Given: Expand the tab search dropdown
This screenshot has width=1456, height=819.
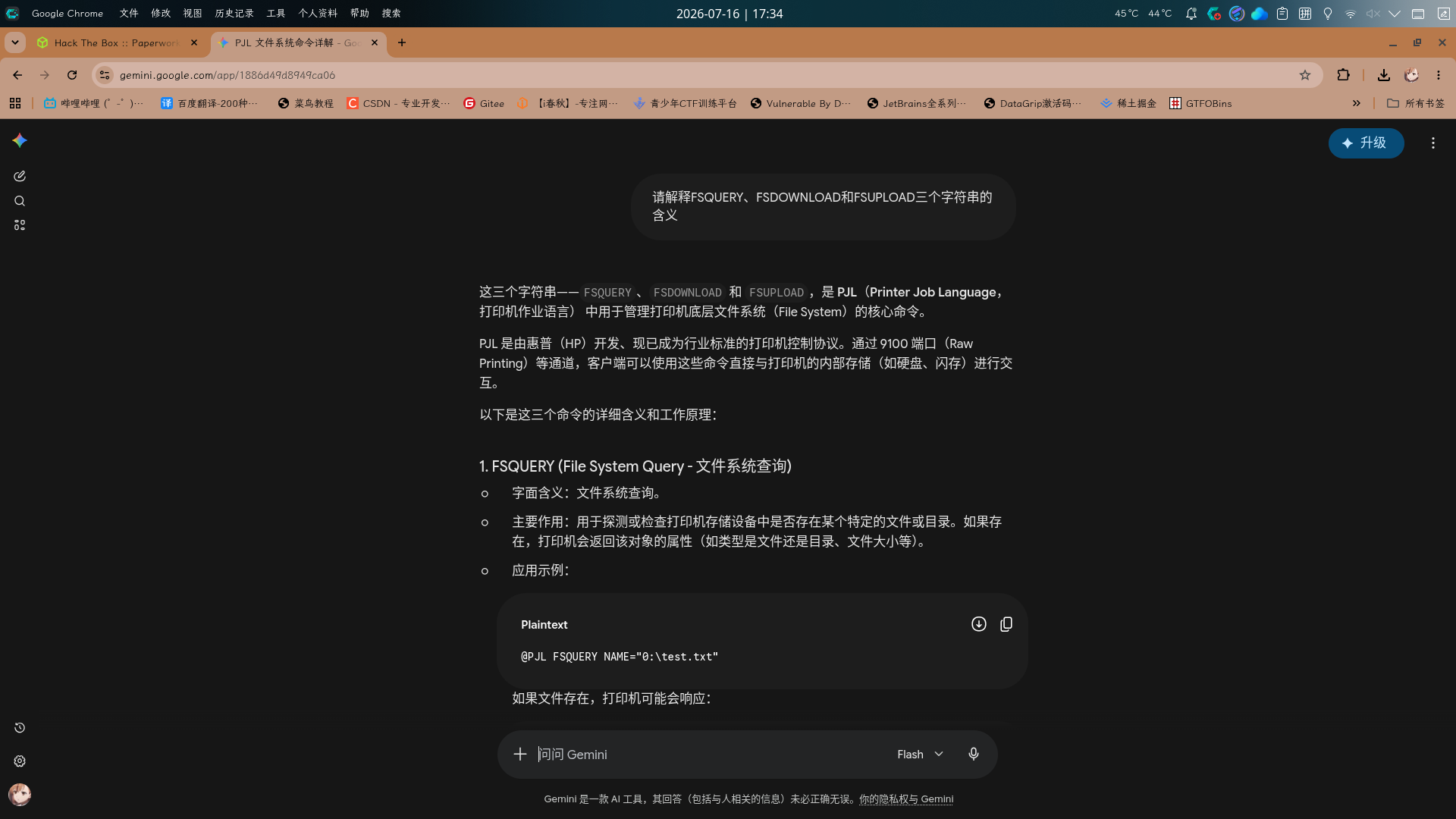Looking at the screenshot, I should pos(14,43).
